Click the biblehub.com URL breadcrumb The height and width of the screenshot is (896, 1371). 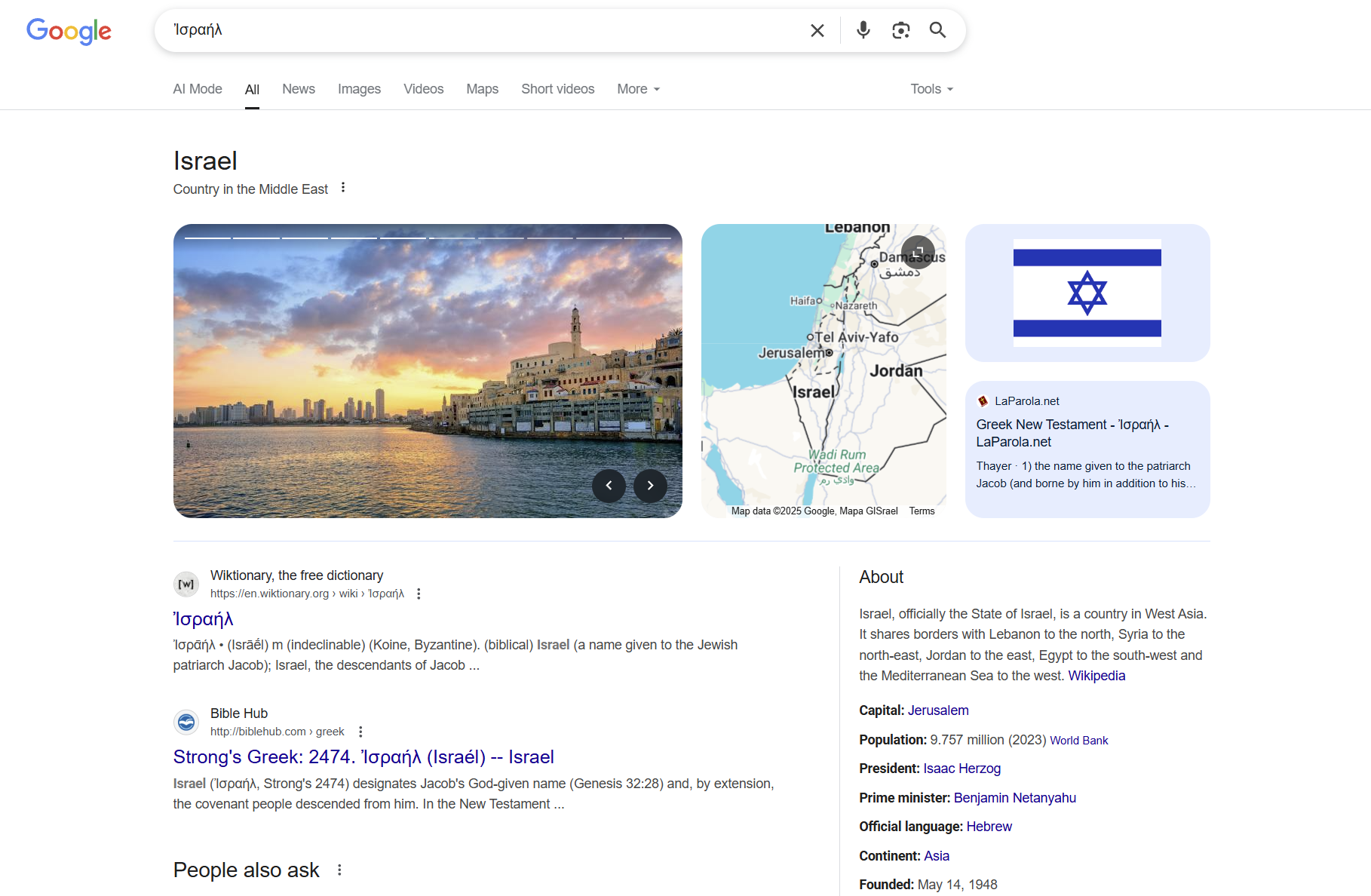(x=277, y=732)
